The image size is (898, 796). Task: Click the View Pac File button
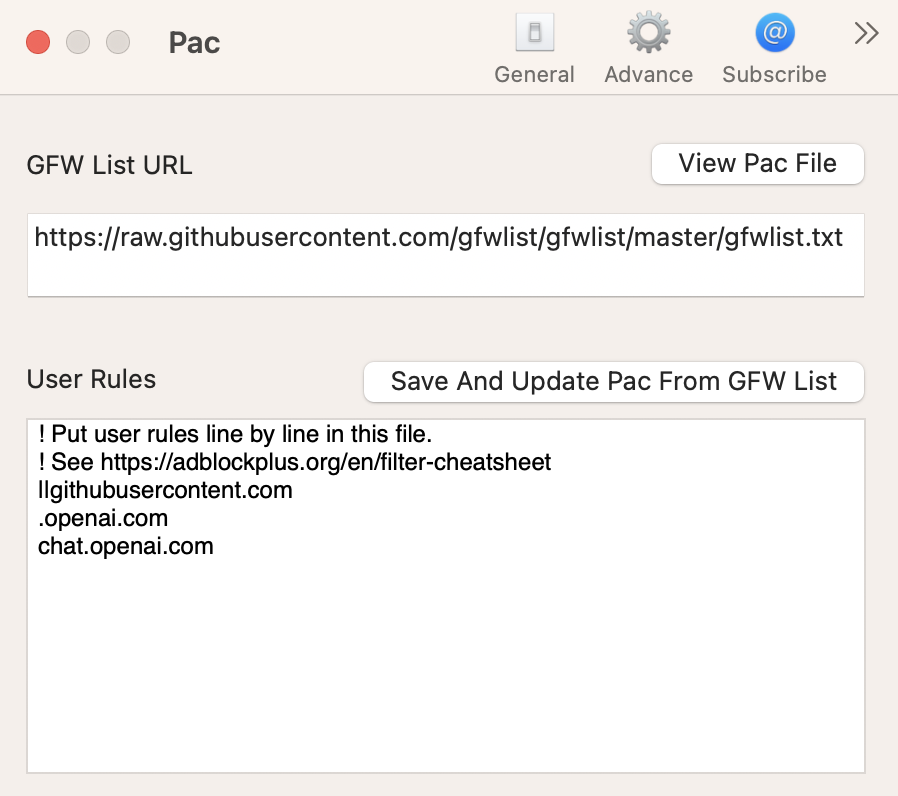tap(757, 164)
